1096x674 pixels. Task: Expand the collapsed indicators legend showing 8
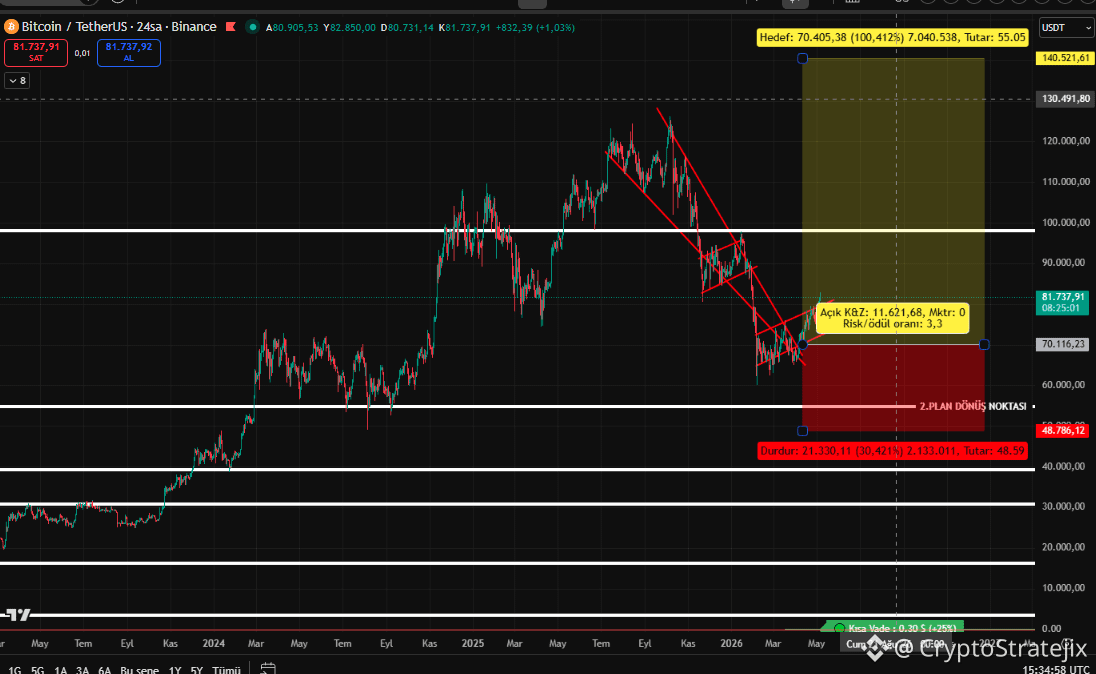[17, 80]
